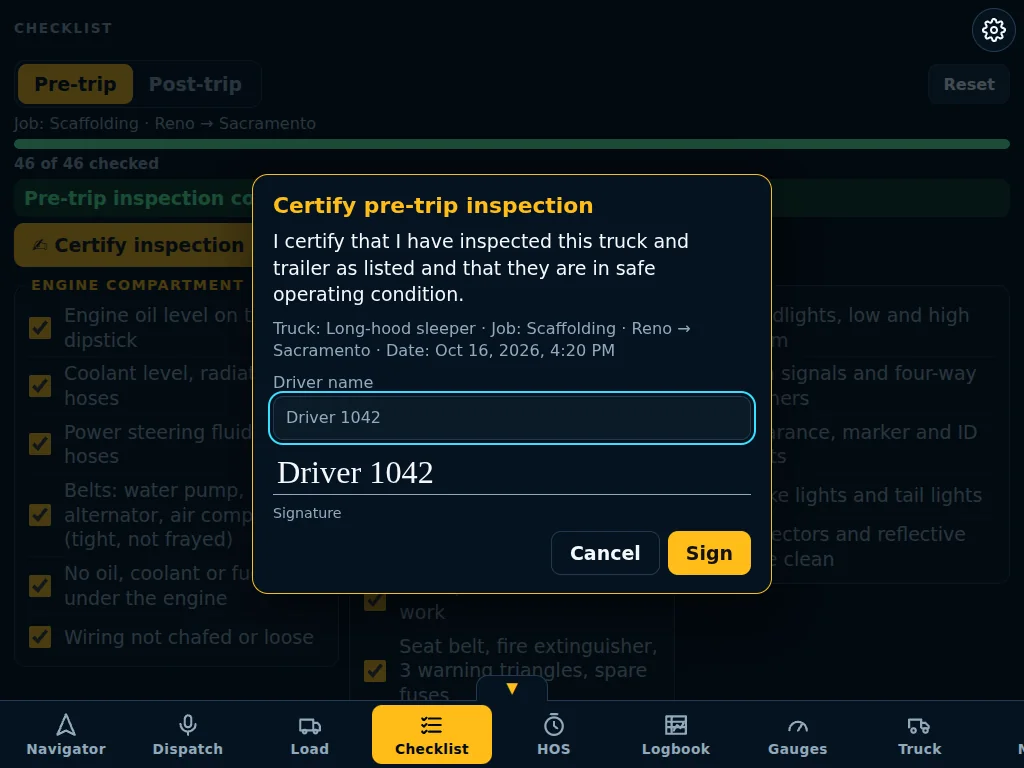The width and height of the screenshot is (1024, 768).
Task: Click '46 of 46 checked' text
Action: 86,163
